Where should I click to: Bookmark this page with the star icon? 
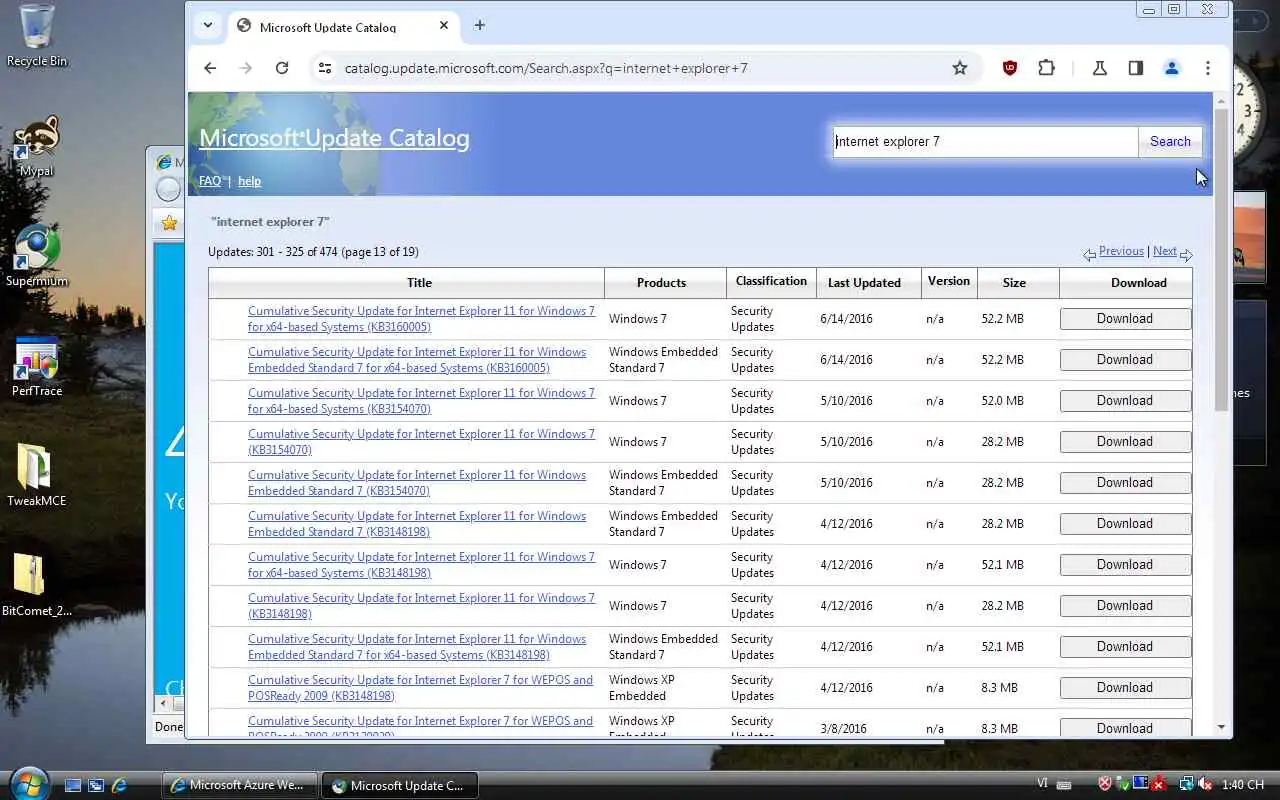(960, 68)
